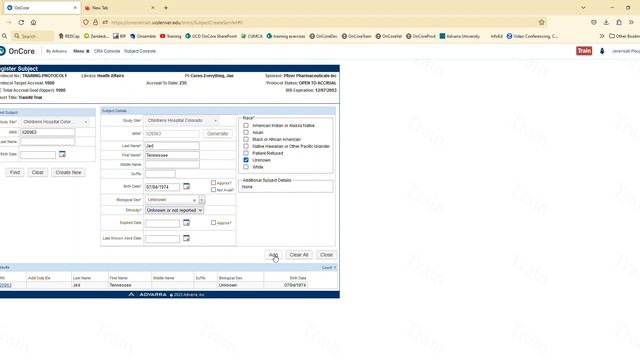
Task: Click the Middle Name input field
Action: (172, 164)
